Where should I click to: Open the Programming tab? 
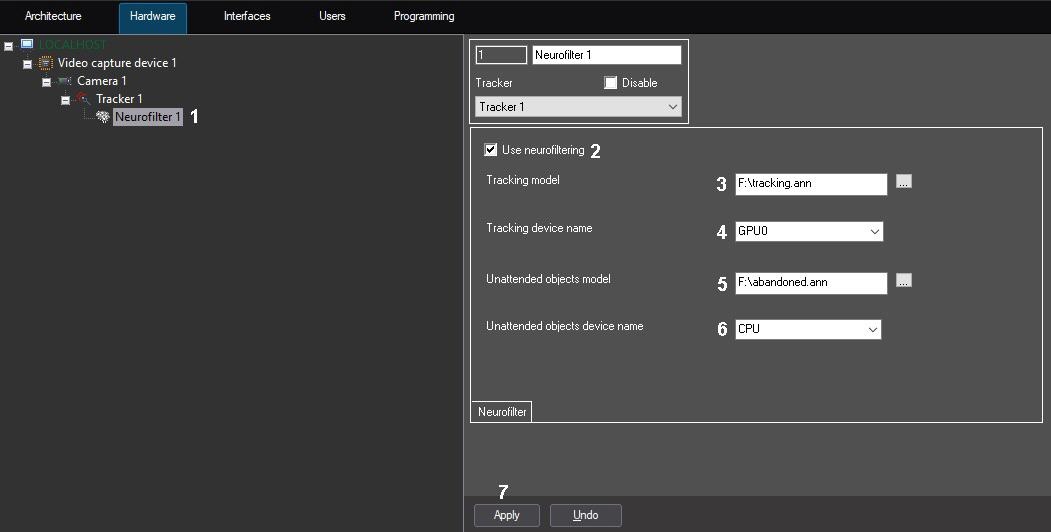424,16
